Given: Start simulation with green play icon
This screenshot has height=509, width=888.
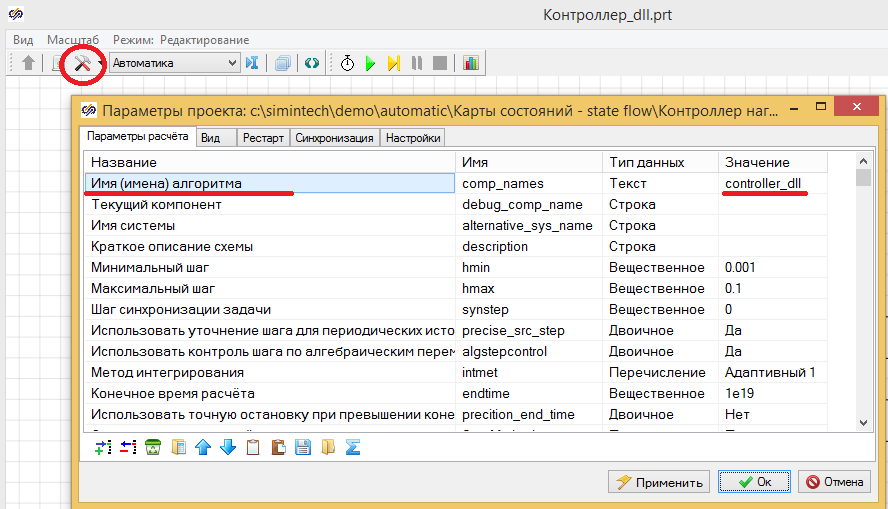Looking at the screenshot, I should click(x=370, y=63).
